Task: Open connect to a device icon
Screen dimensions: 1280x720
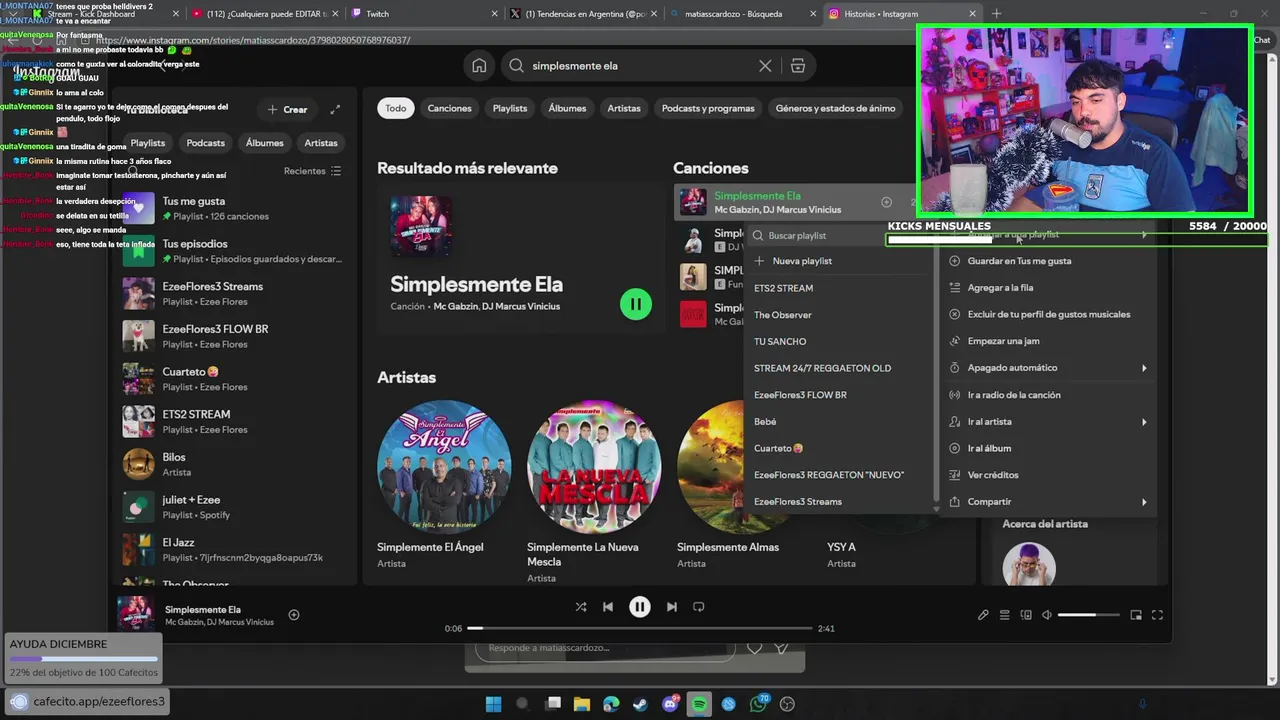Action: 1026,615
